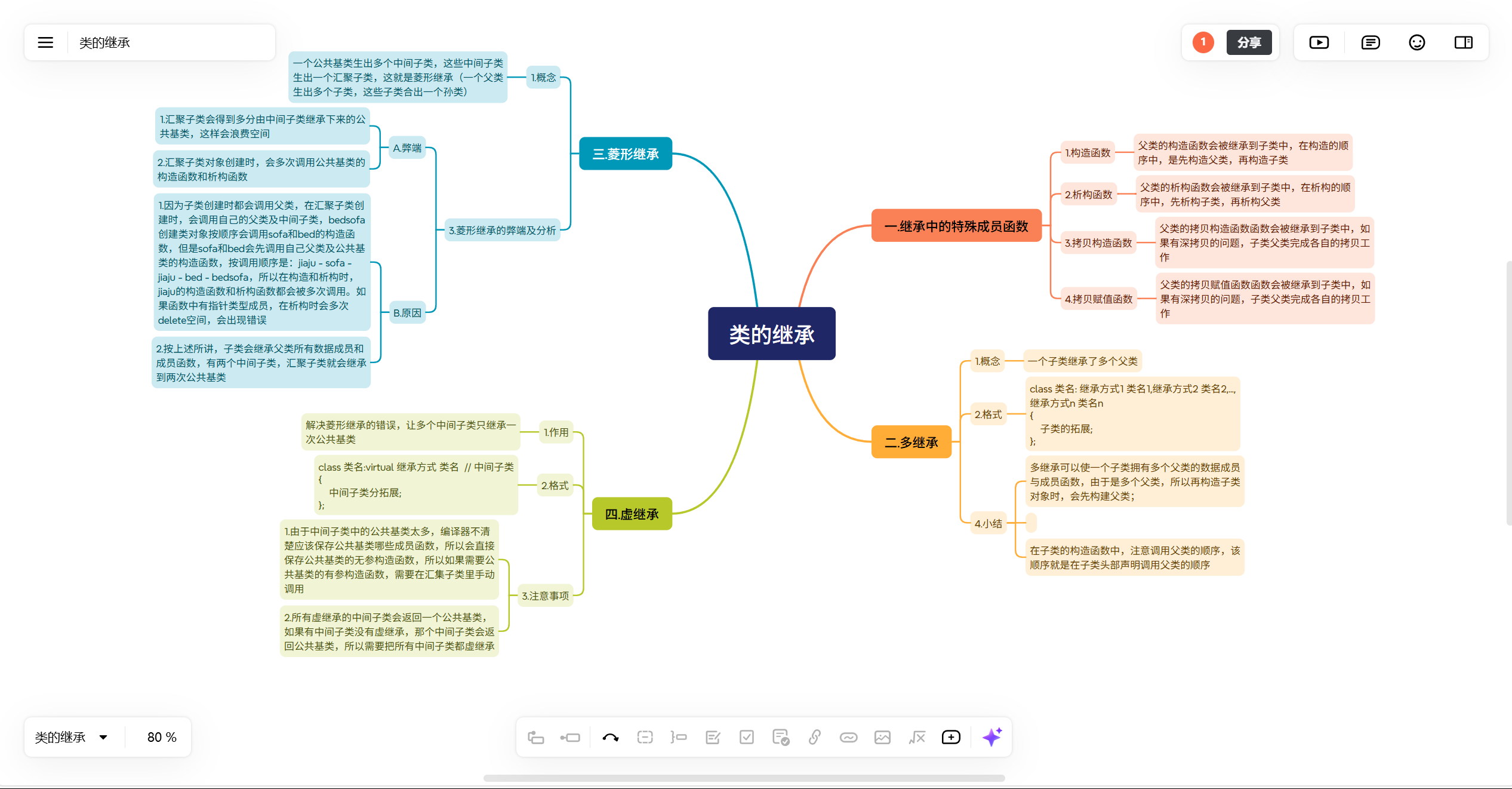Viewport: 1512px width, 789px height.
Task: Insert an image into the topic
Action: point(883,737)
